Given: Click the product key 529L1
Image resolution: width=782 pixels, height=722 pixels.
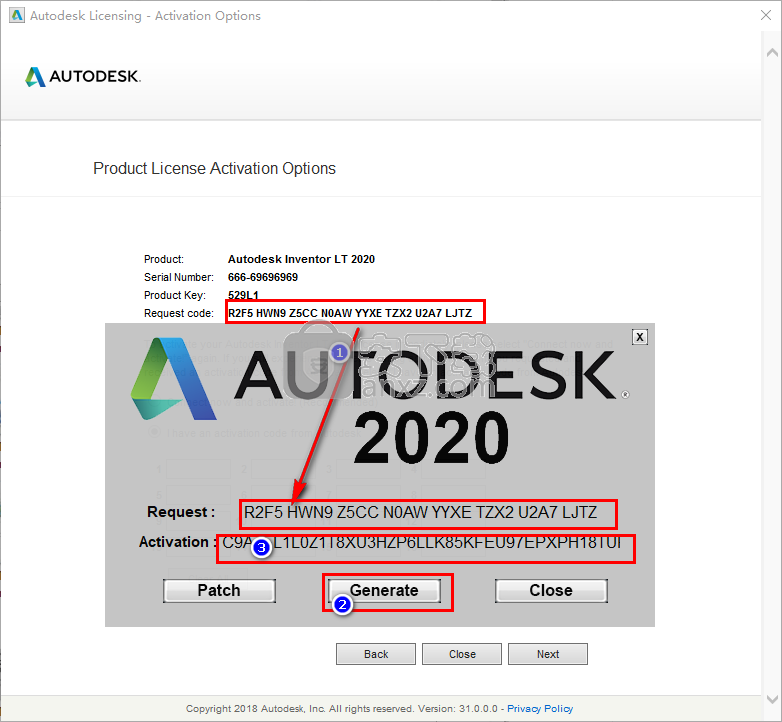Looking at the screenshot, I should pyautogui.click(x=243, y=295).
